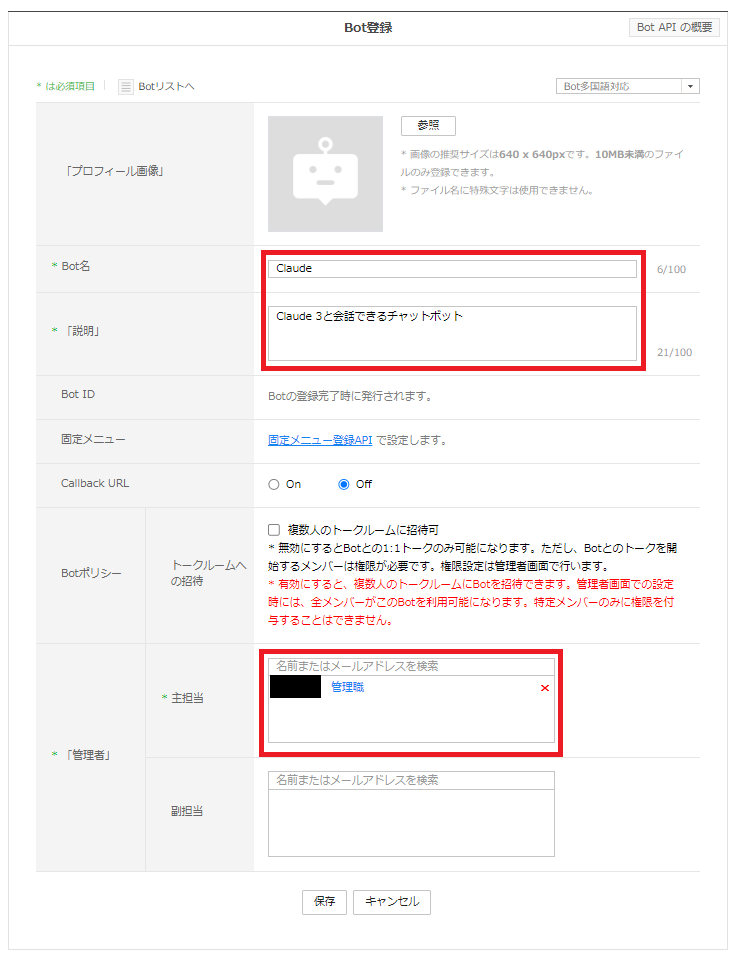Click the 21/100 character counter text
Screen dimensions: 732x957
point(675,352)
